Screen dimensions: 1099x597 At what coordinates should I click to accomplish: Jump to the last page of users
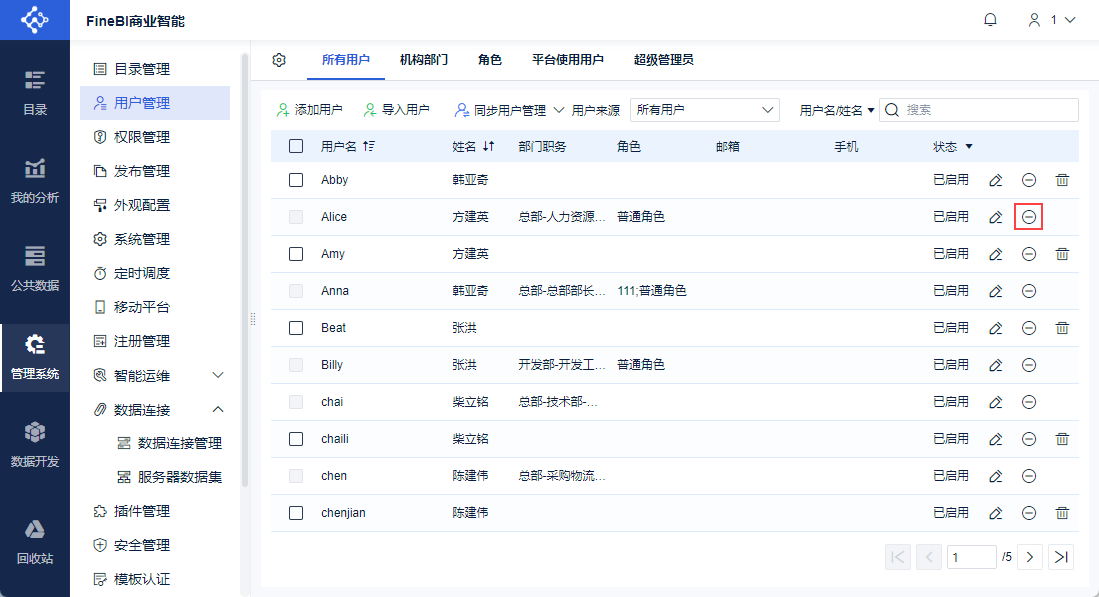(x=1061, y=557)
